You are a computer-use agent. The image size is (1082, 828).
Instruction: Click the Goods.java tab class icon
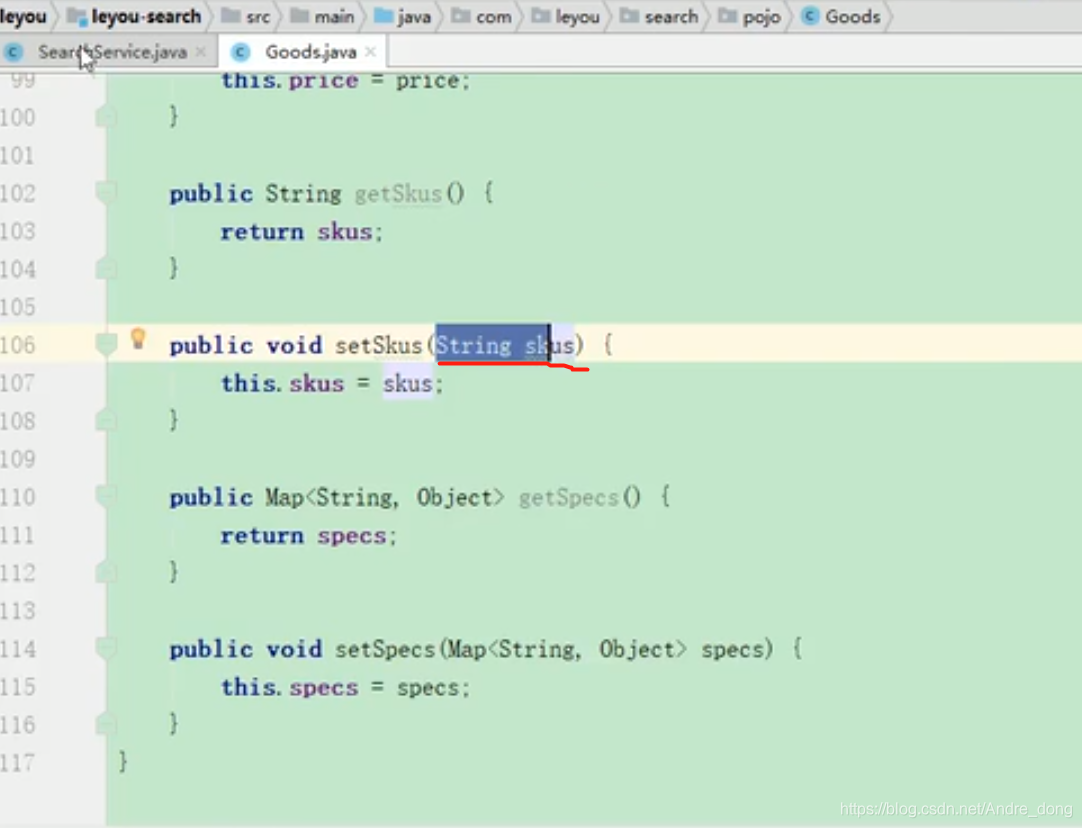[x=240, y=52]
